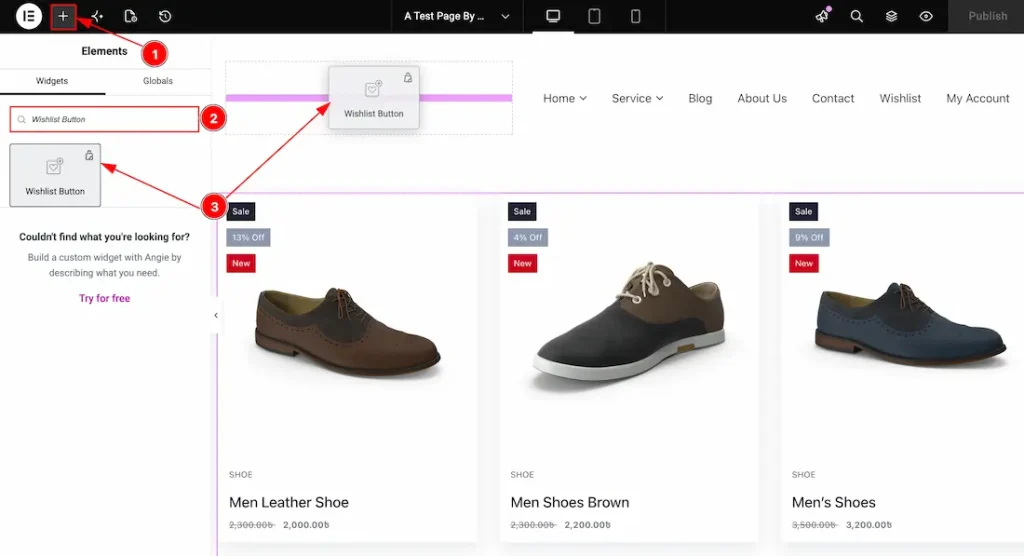Viewport: 1024px width, 556px height.
Task: Click the Elements panel heading
Action: [104, 51]
